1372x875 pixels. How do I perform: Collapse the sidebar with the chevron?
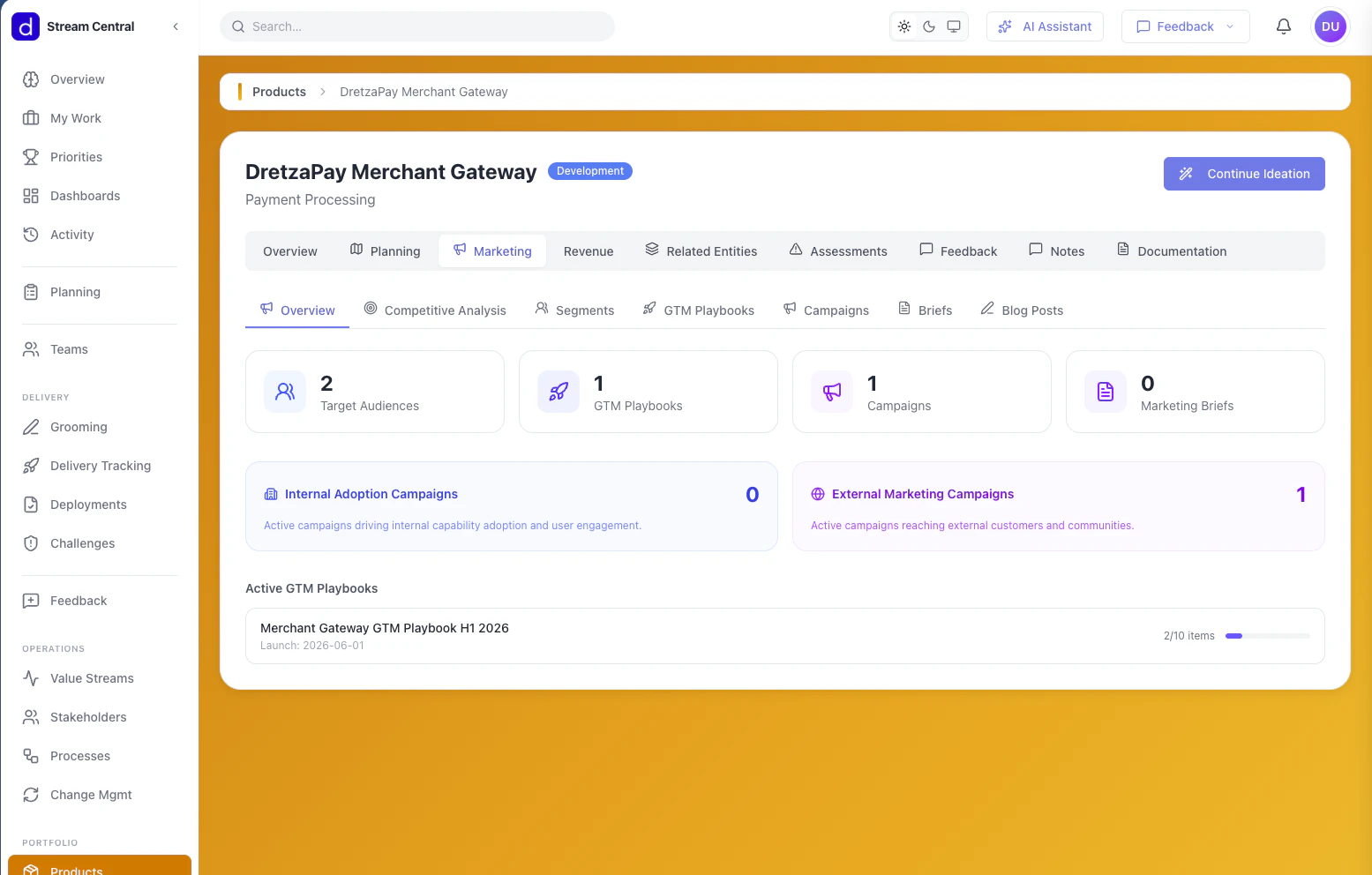coord(176,26)
